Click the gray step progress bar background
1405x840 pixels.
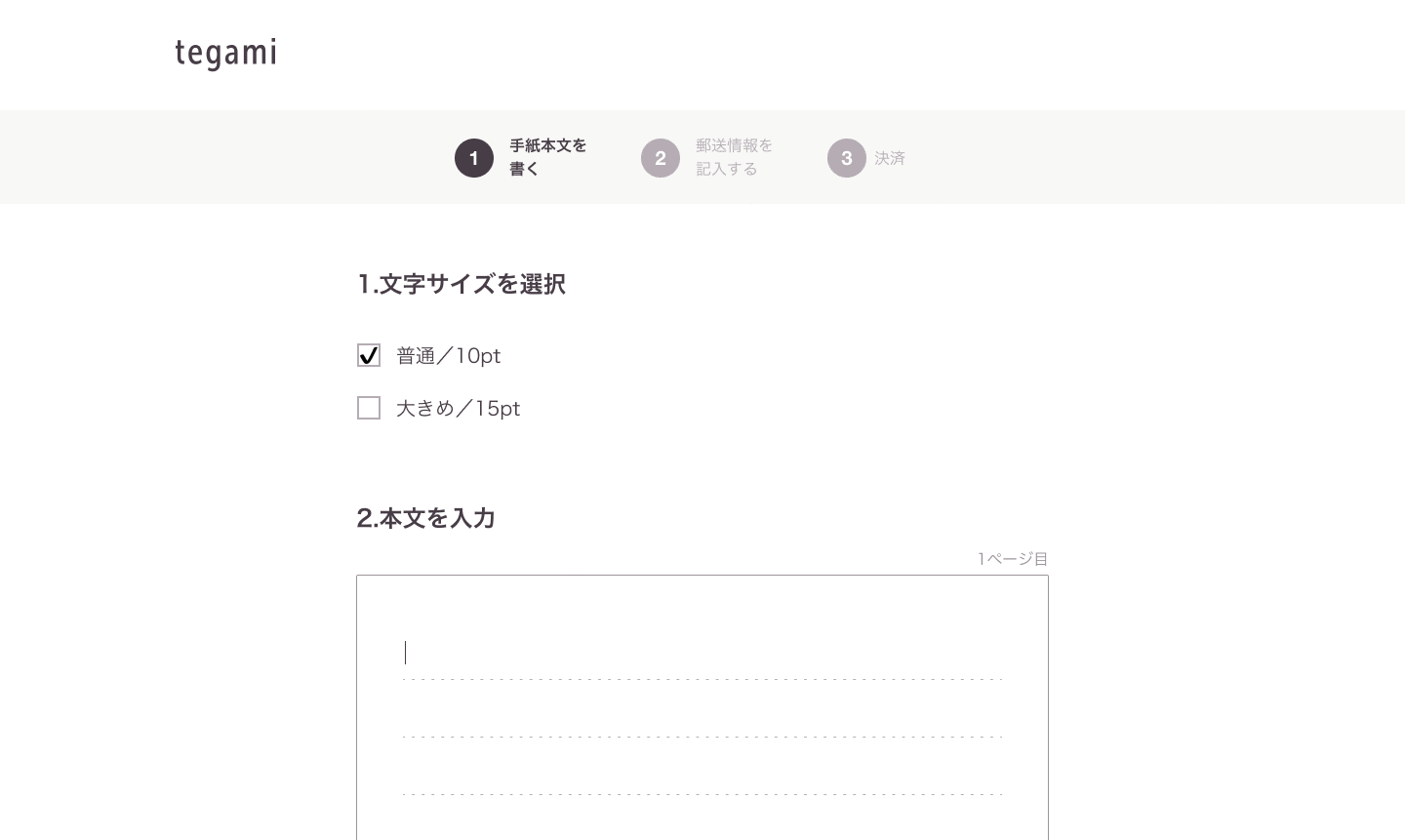tap(1122, 157)
